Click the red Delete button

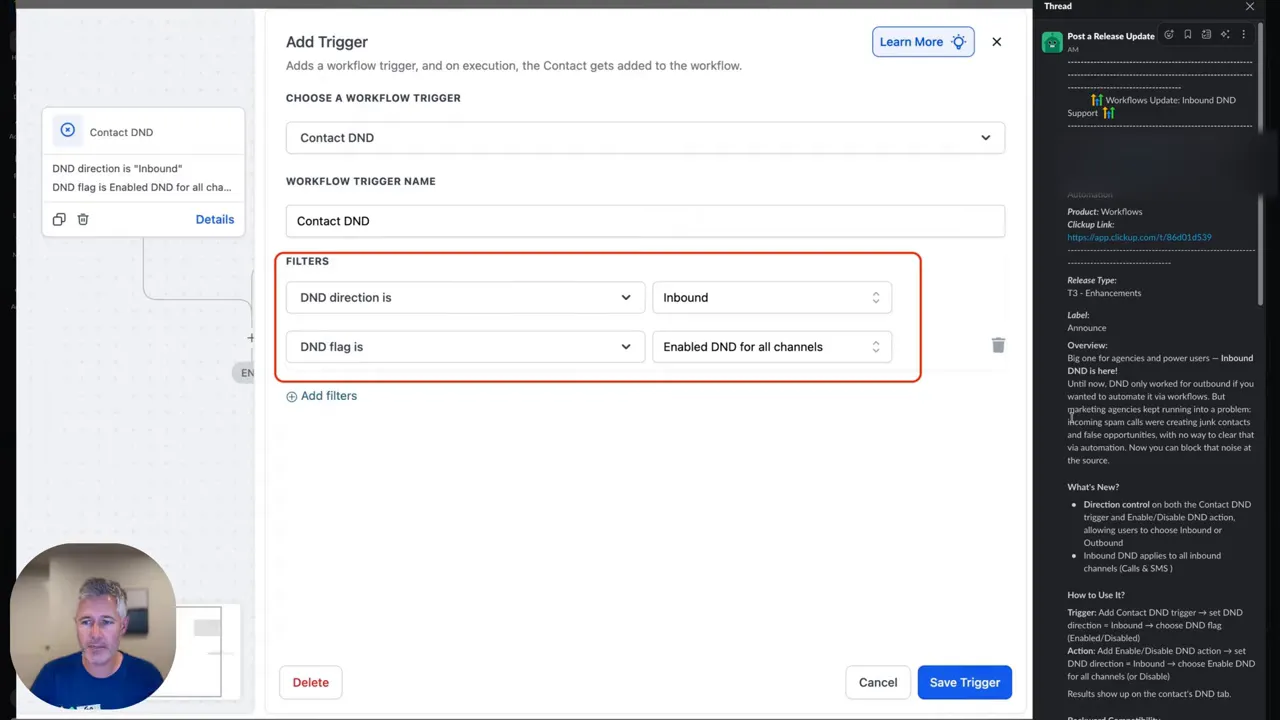(x=310, y=682)
